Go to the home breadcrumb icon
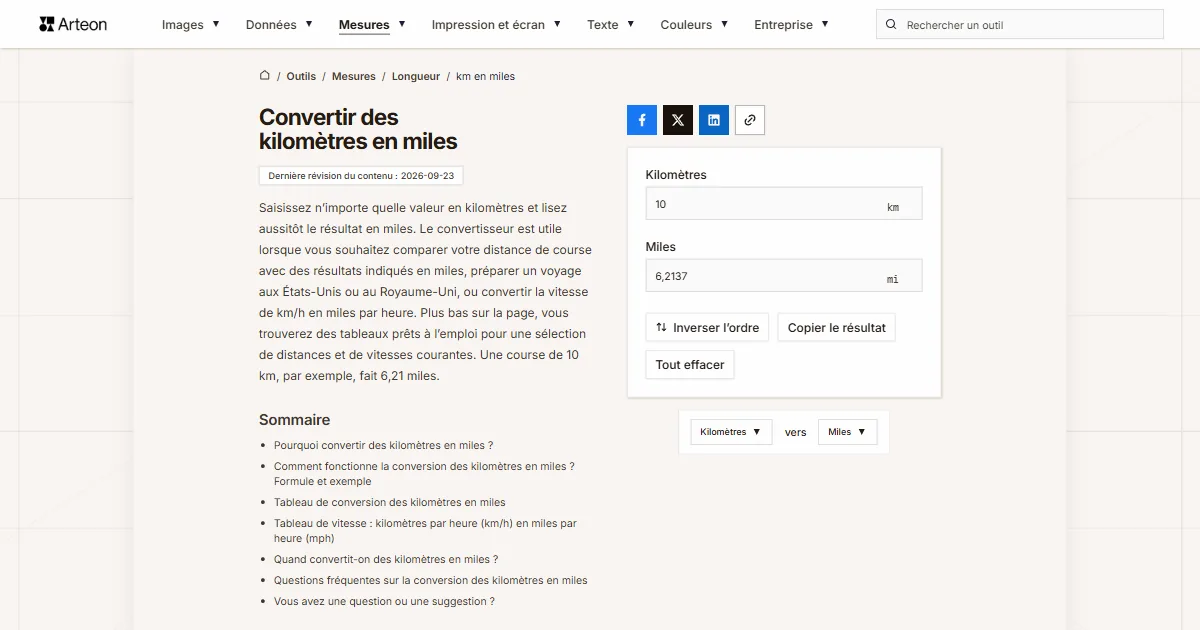Viewport: 1200px width, 630px height. coord(265,75)
